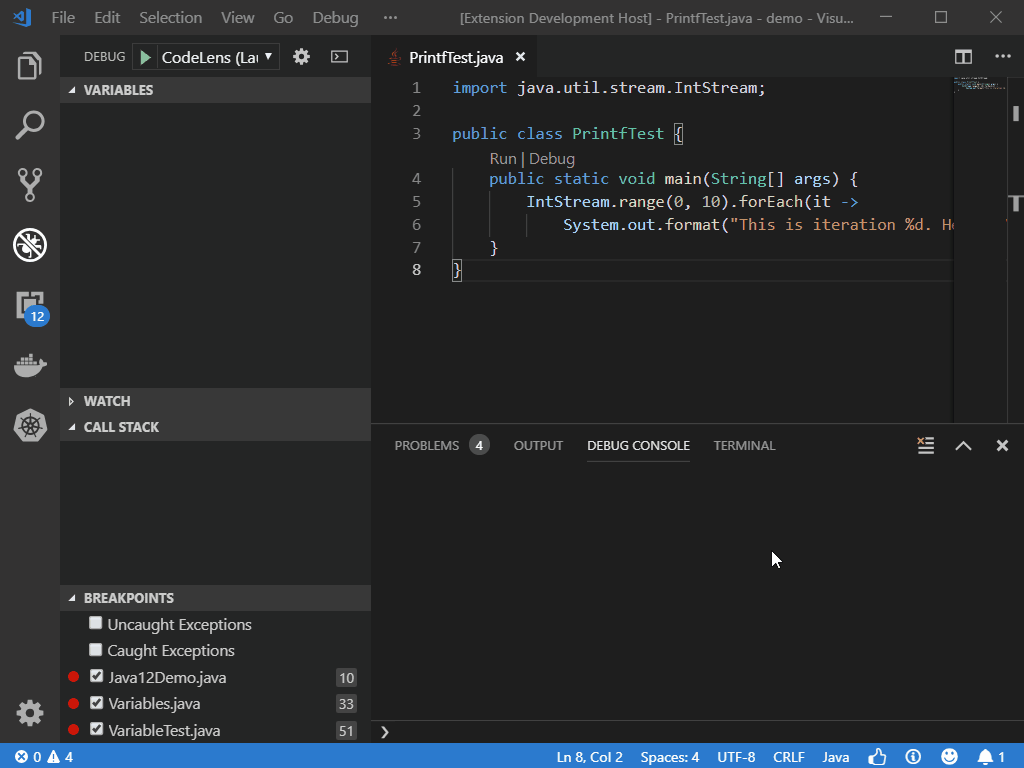Click line number 6 in gutter
Viewport: 1024px width, 768px height.
(x=417, y=225)
